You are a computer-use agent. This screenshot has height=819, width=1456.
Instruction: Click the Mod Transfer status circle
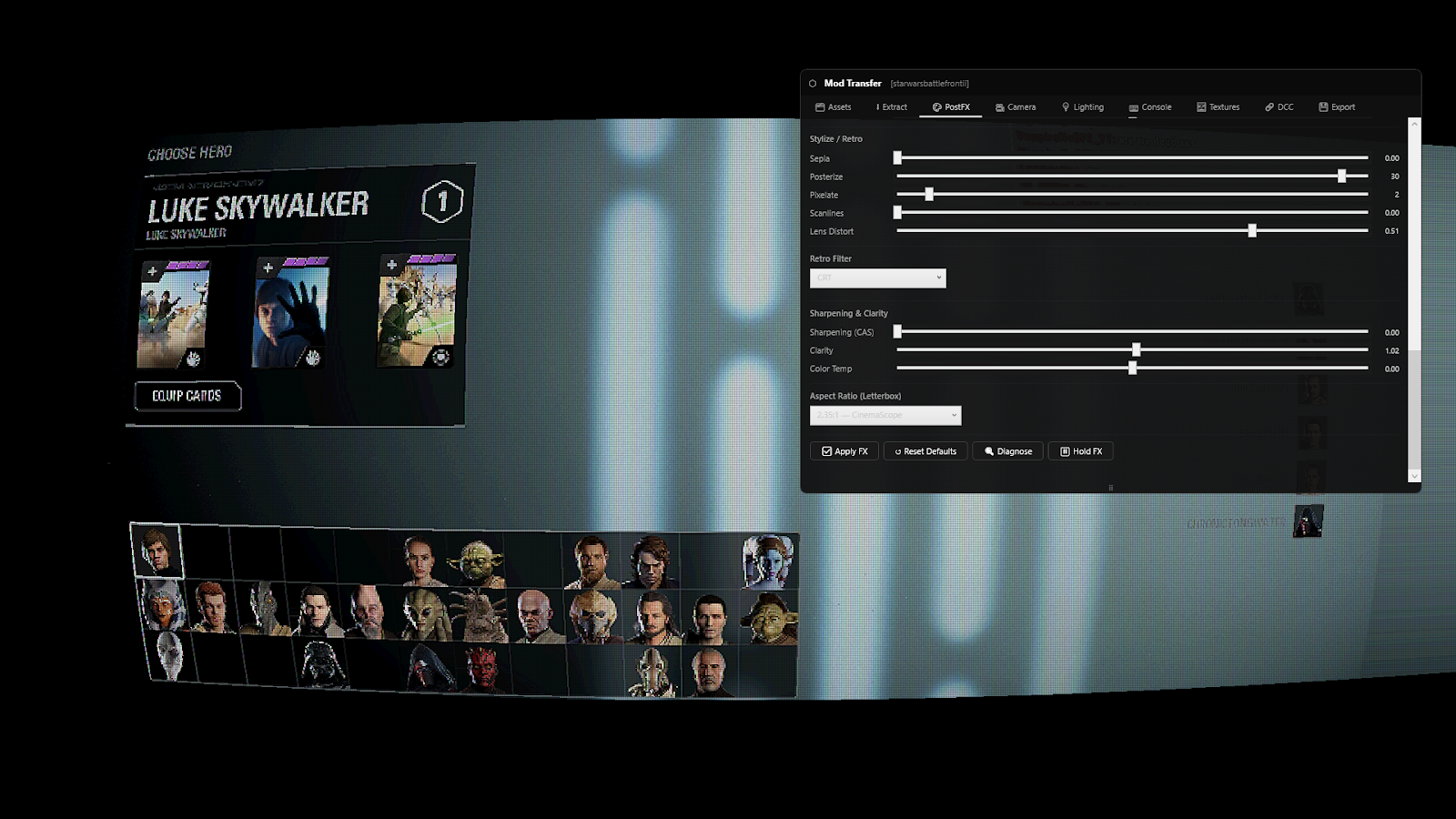[812, 82]
